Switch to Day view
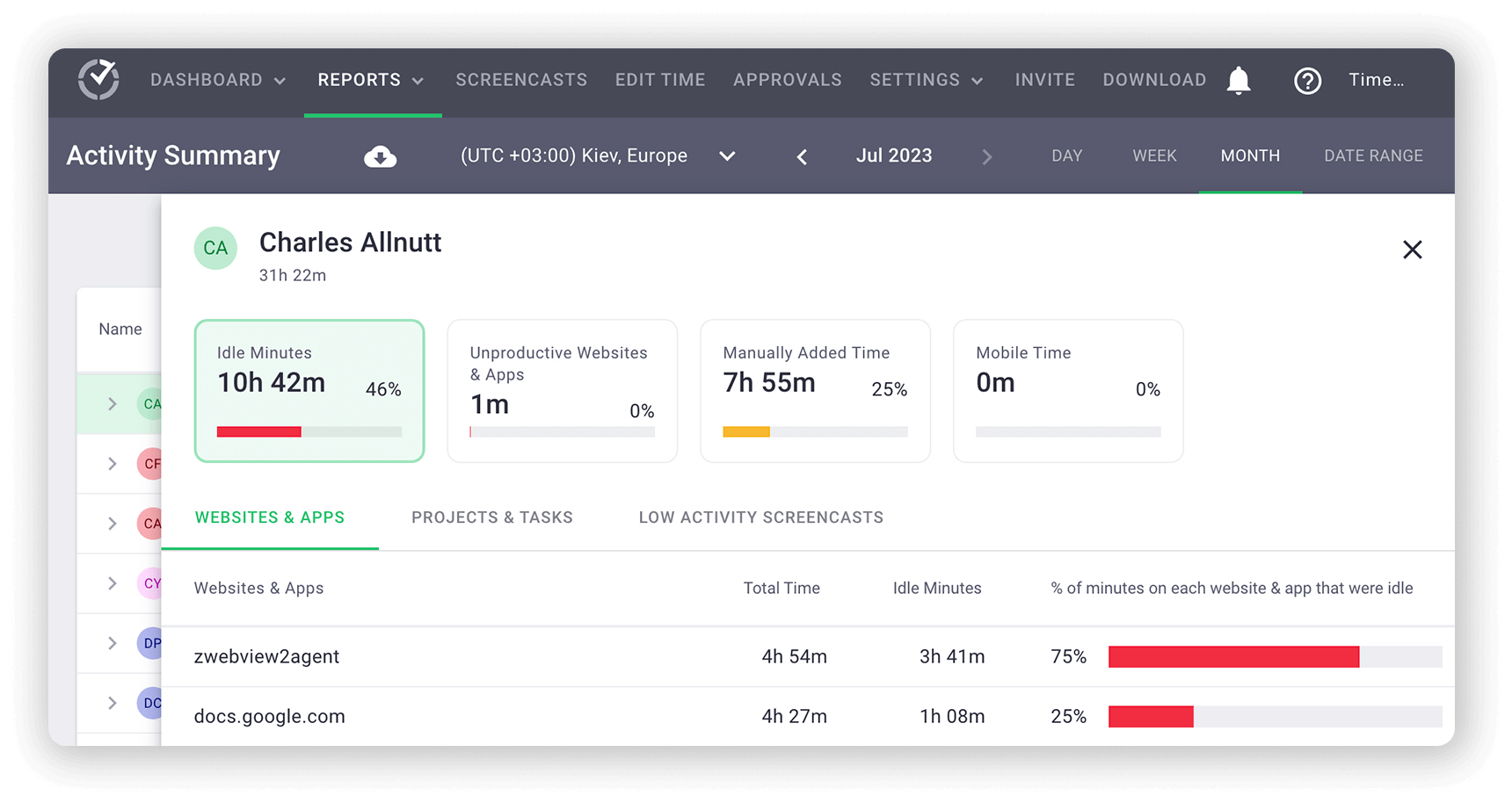Viewport: 1512px width, 803px height. click(1066, 156)
